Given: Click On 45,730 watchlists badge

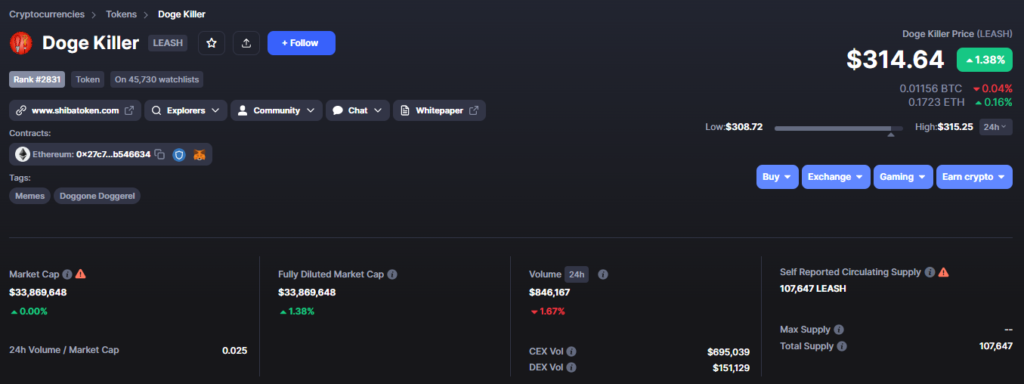Looking at the screenshot, I should click(157, 80).
